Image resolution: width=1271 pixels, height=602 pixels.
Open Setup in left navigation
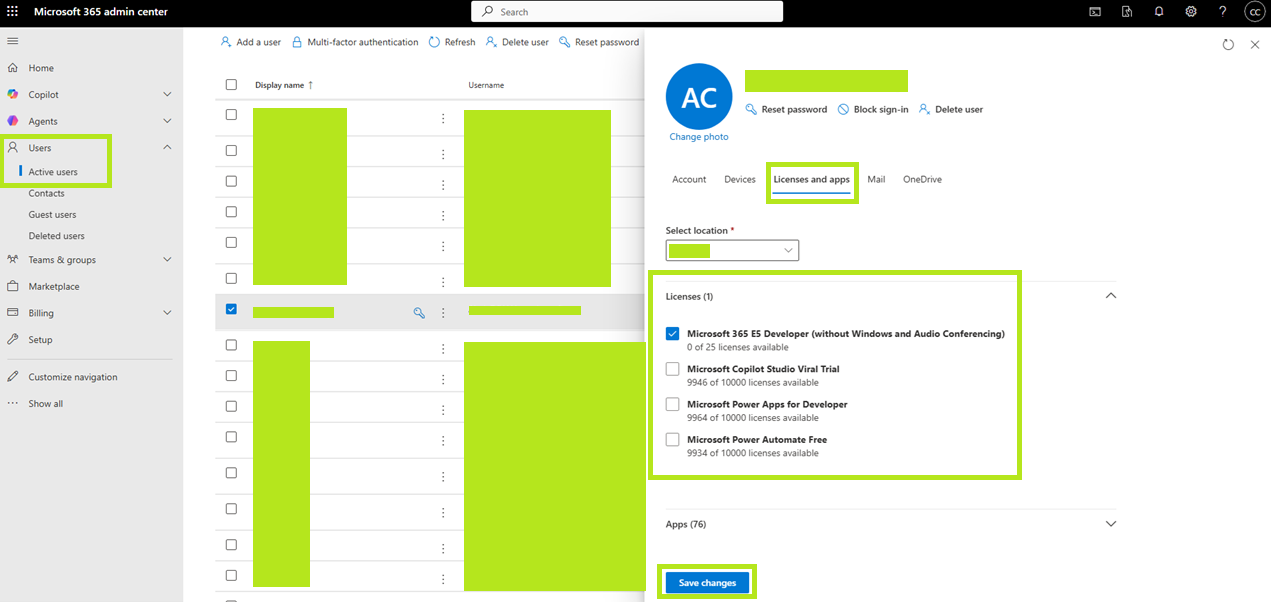click(x=40, y=340)
